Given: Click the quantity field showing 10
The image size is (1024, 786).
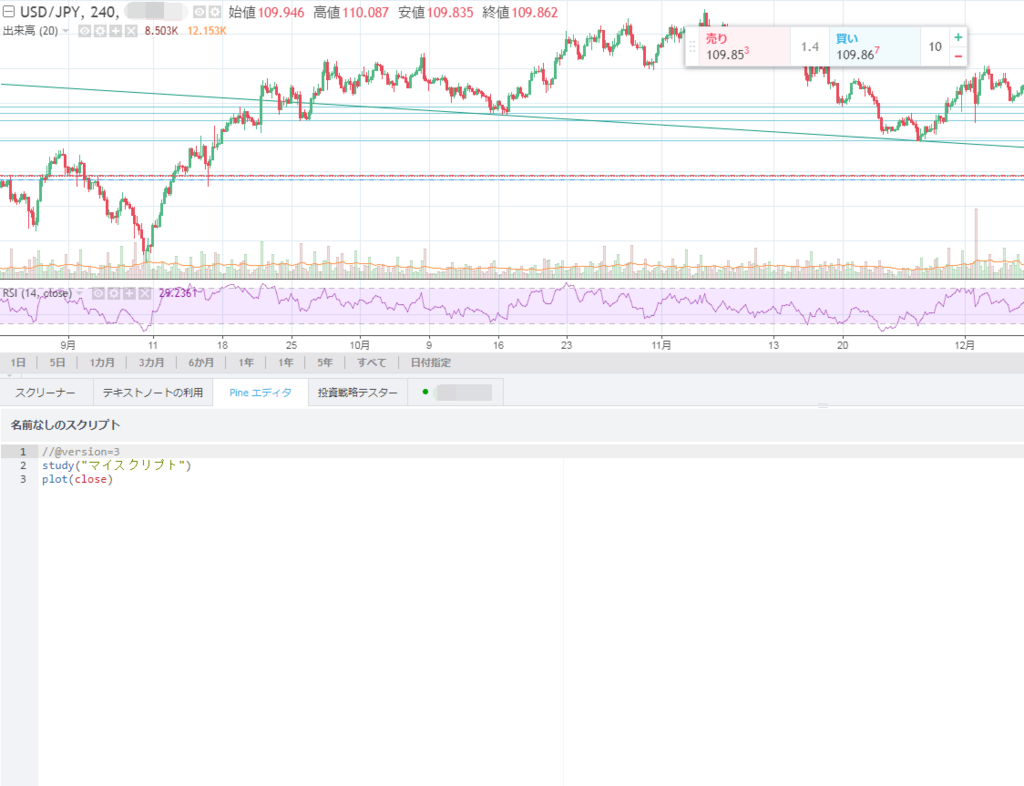Looking at the screenshot, I should coord(935,47).
